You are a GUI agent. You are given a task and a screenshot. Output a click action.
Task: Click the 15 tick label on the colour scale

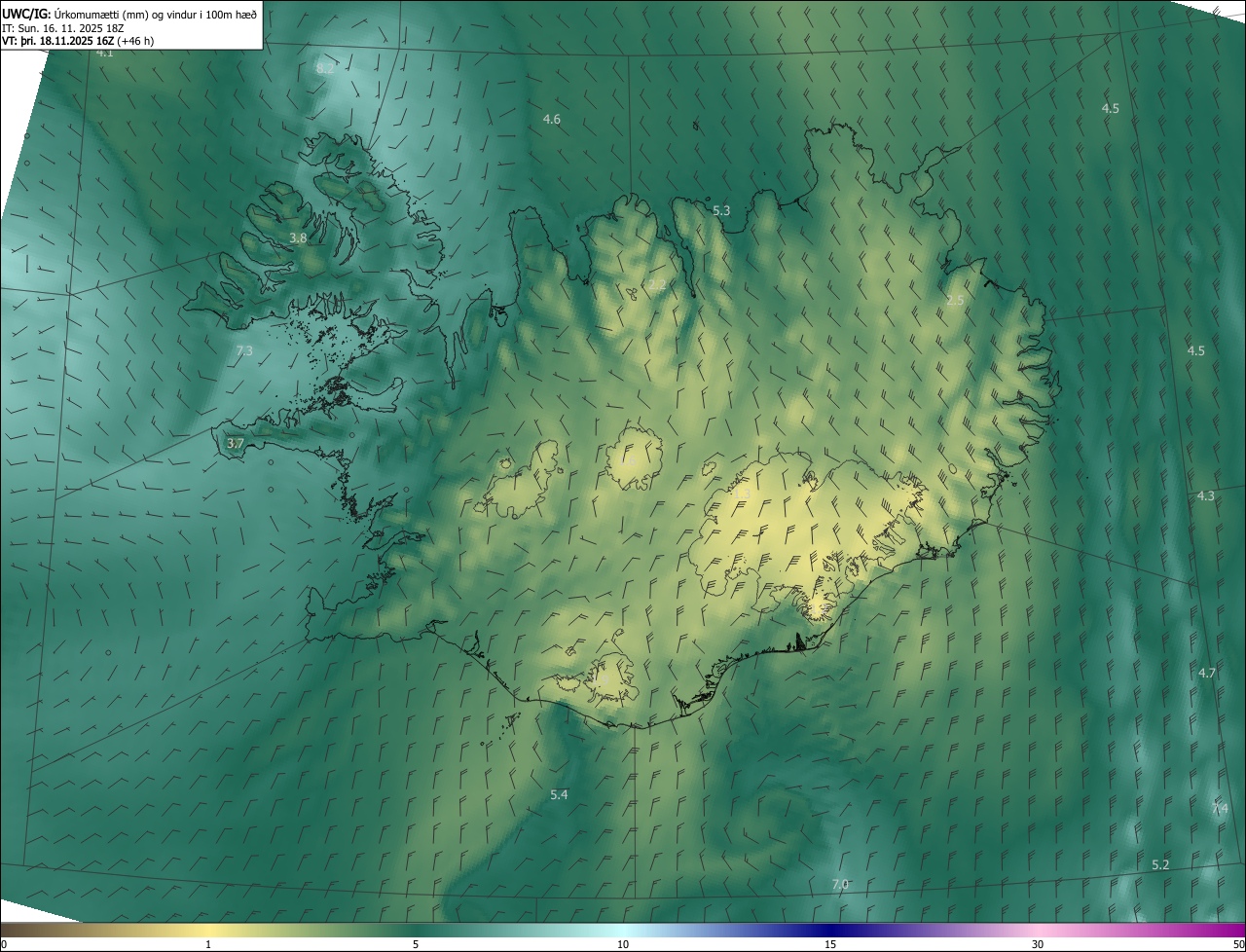click(830, 945)
